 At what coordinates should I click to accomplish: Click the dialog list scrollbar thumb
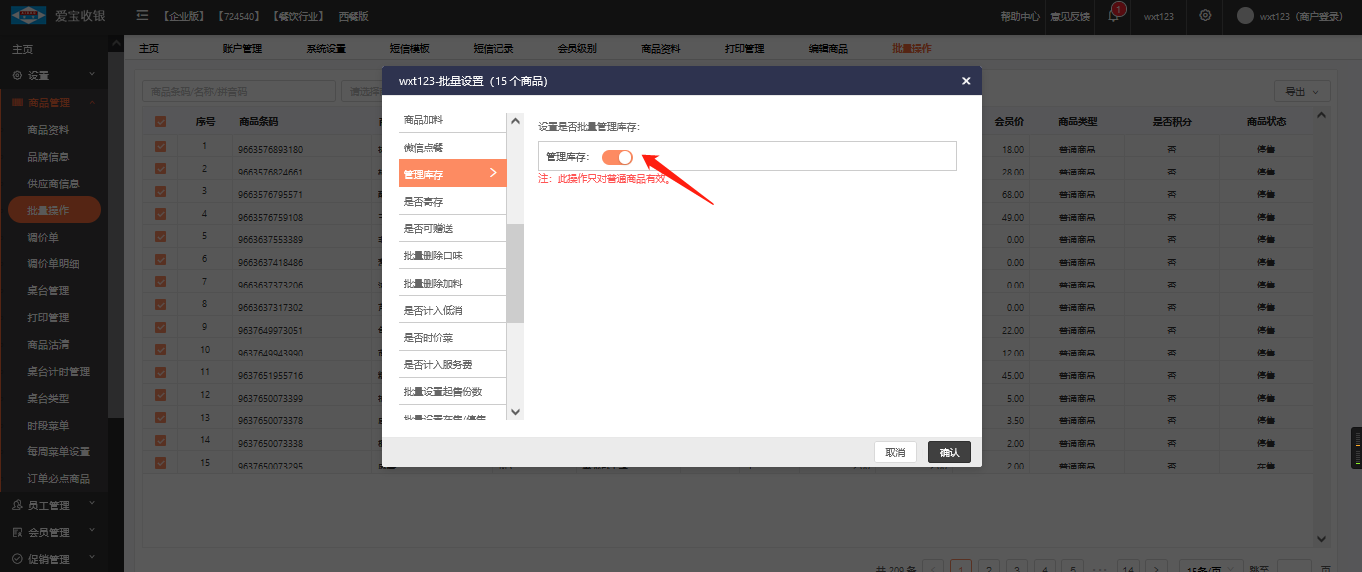point(515,273)
